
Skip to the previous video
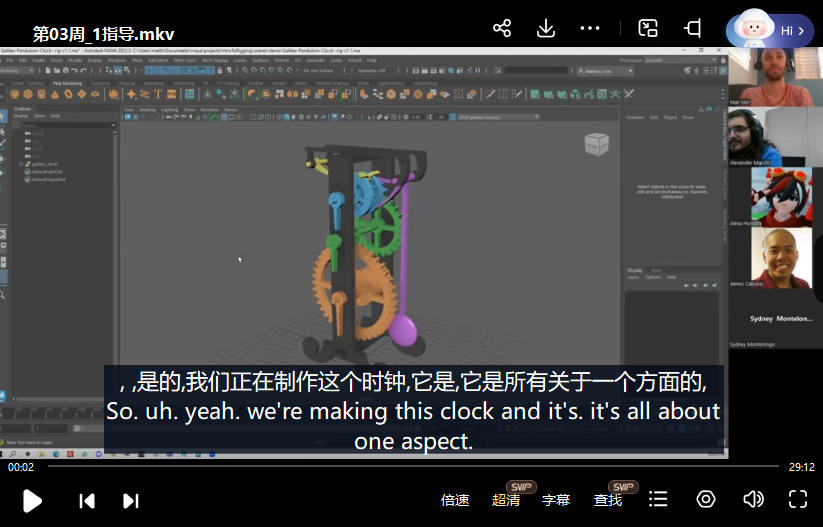pyautogui.click(x=87, y=500)
